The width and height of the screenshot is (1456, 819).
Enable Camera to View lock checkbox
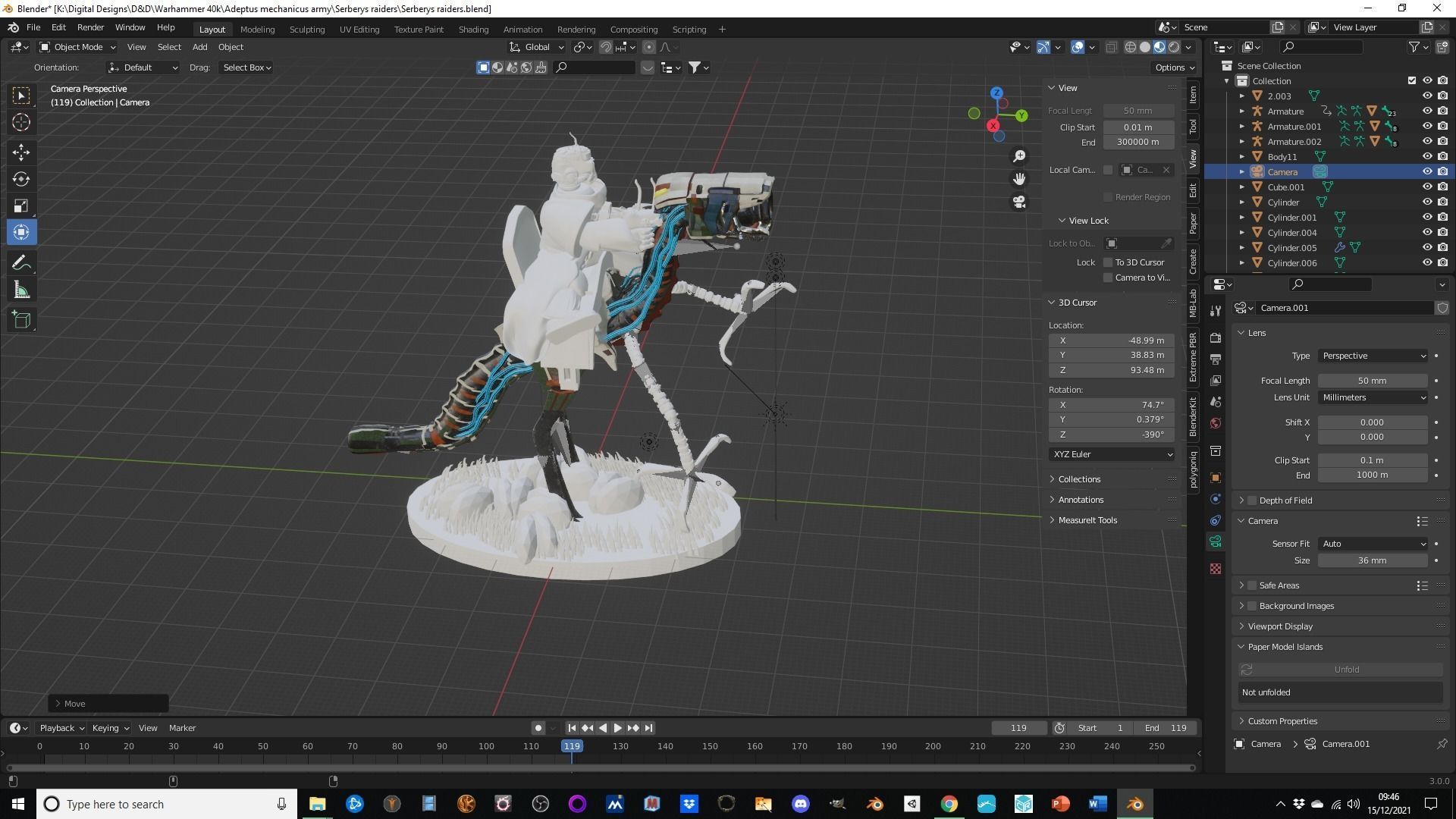[x=1108, y=278]
